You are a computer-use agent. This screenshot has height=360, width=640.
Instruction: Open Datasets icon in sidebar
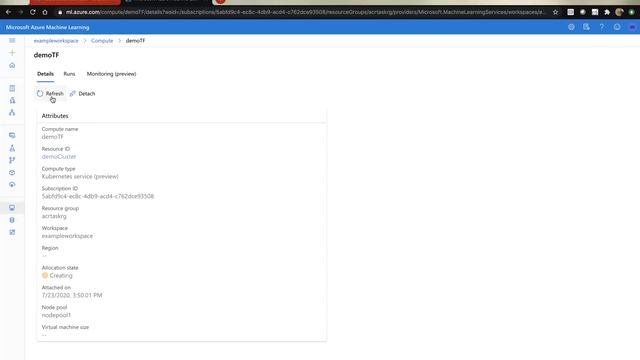click(x=12, y=135)
